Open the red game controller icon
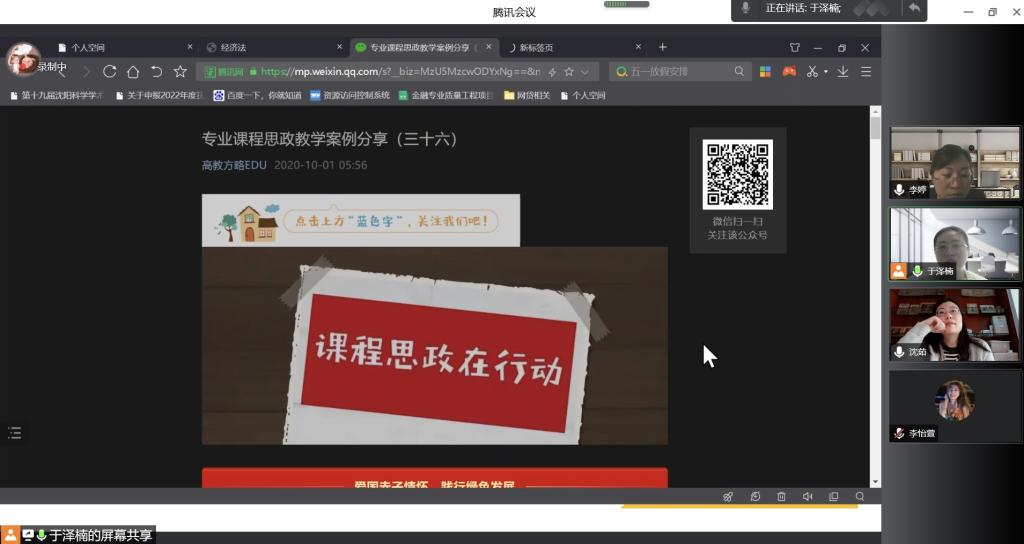This screenshot has width=1024, height=544. tap(789, 71)
